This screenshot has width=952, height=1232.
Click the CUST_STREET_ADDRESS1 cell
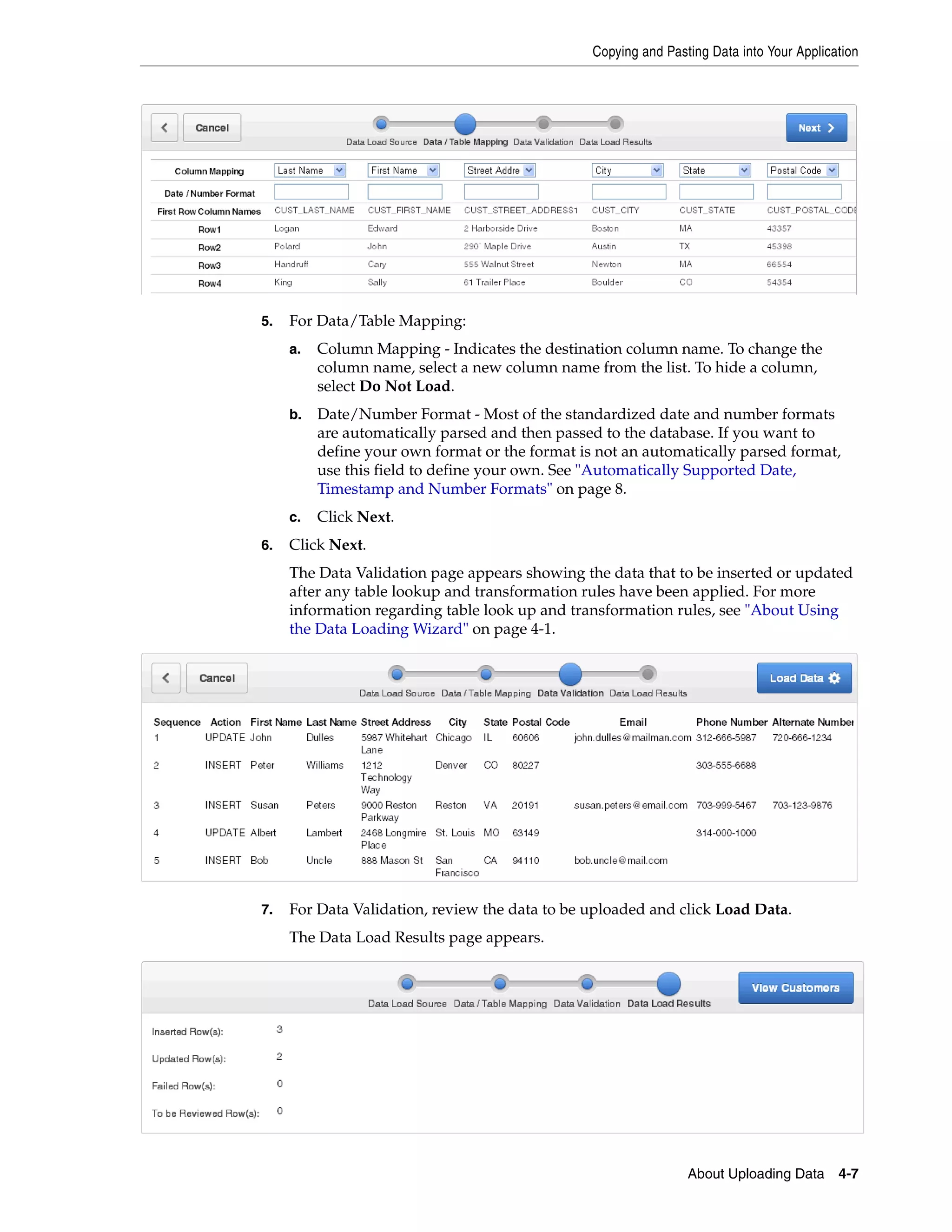(x=521, y=210)
